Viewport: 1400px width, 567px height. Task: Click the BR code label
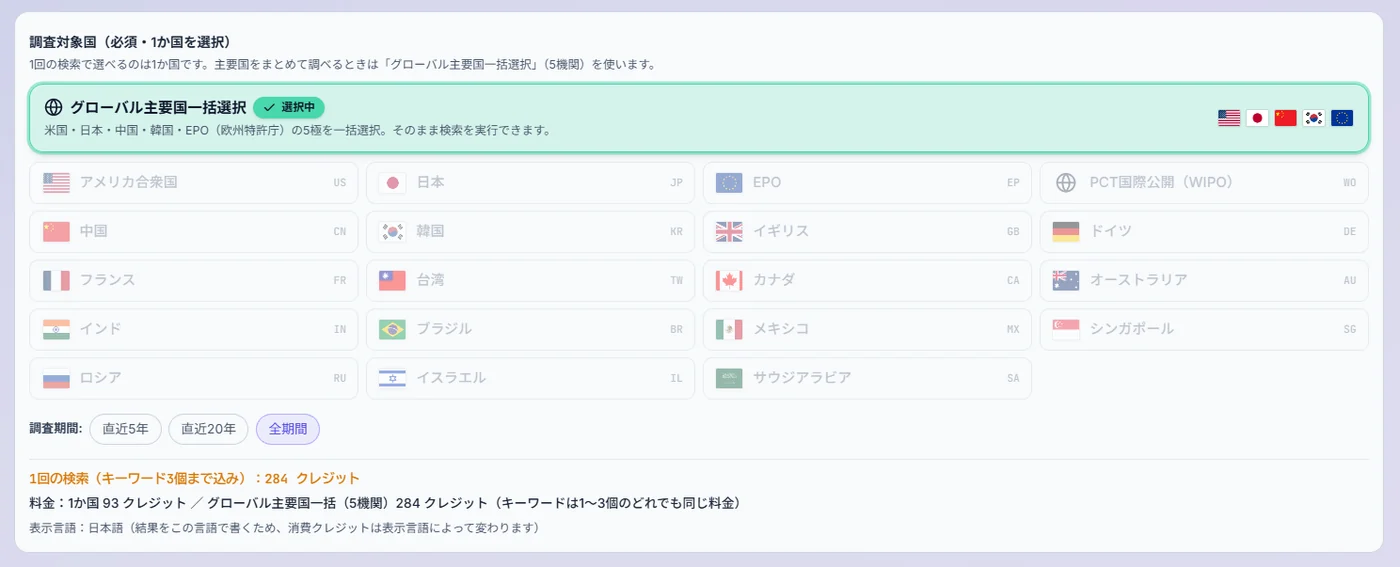[x=676, y=330]
